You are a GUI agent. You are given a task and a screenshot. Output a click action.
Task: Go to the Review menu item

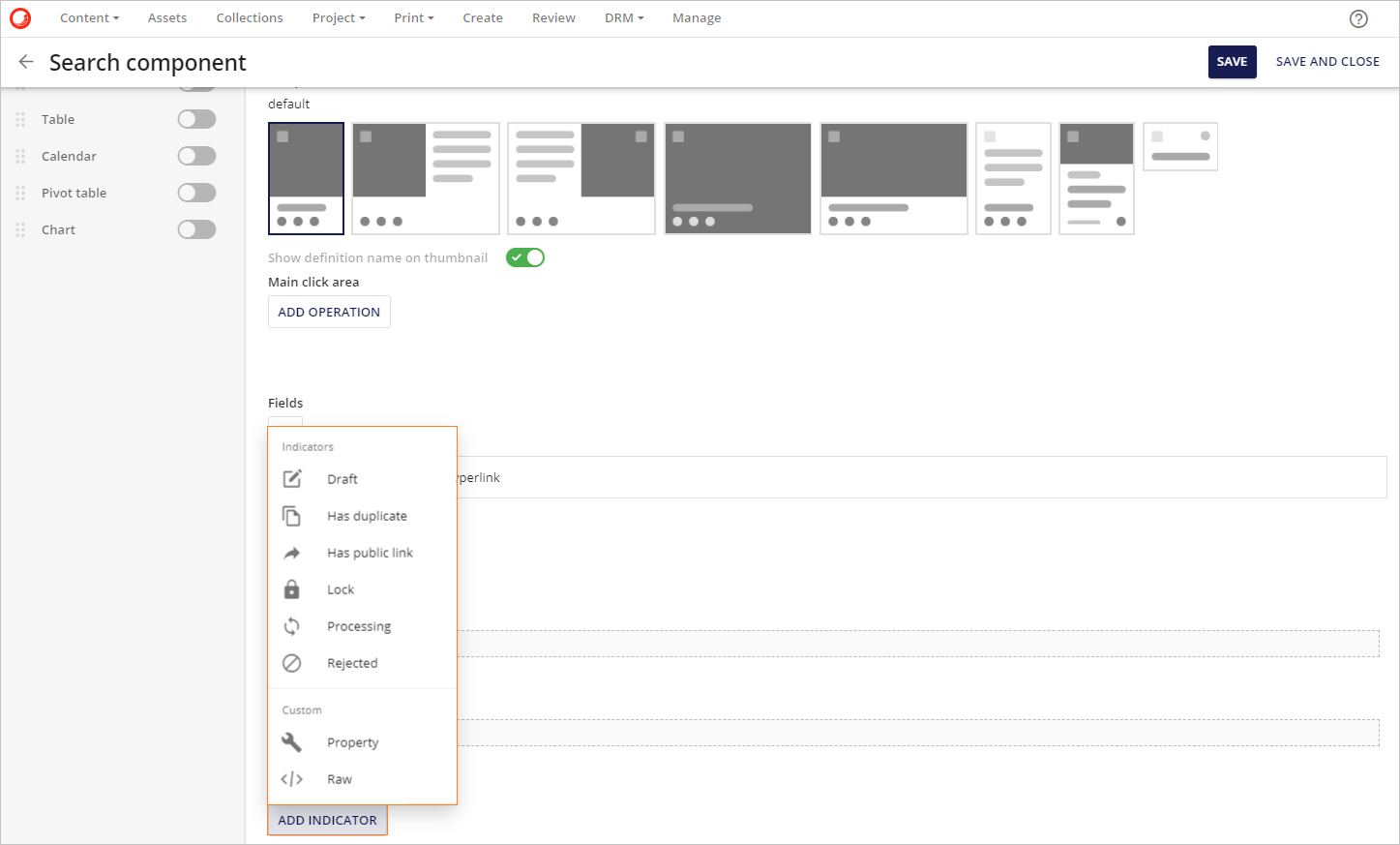(x=553, y=18)
